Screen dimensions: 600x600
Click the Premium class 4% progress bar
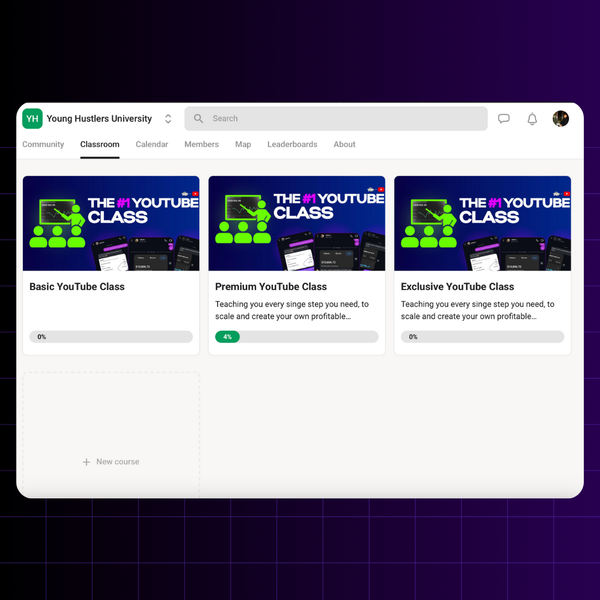[x=297, y=337]
